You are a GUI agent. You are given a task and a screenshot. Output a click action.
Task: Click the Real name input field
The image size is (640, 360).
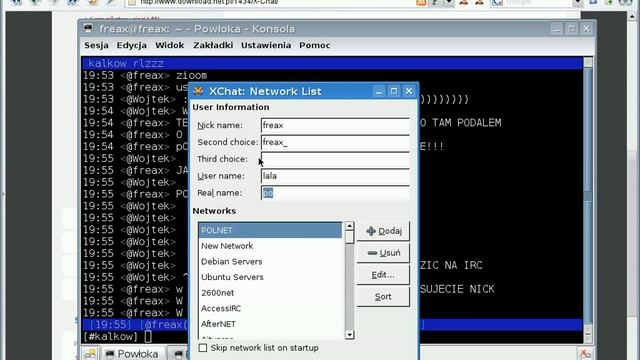[x=335, y=193]
